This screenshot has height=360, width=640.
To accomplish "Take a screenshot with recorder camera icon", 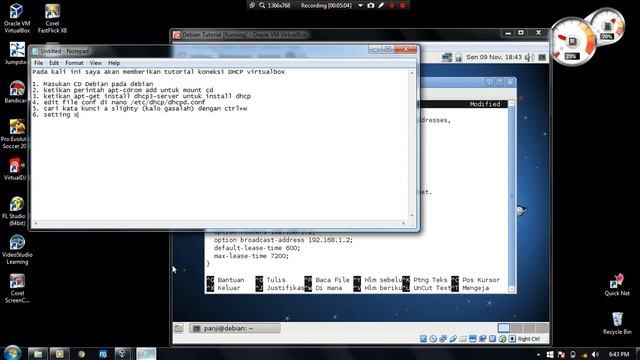I will [371, 5].
